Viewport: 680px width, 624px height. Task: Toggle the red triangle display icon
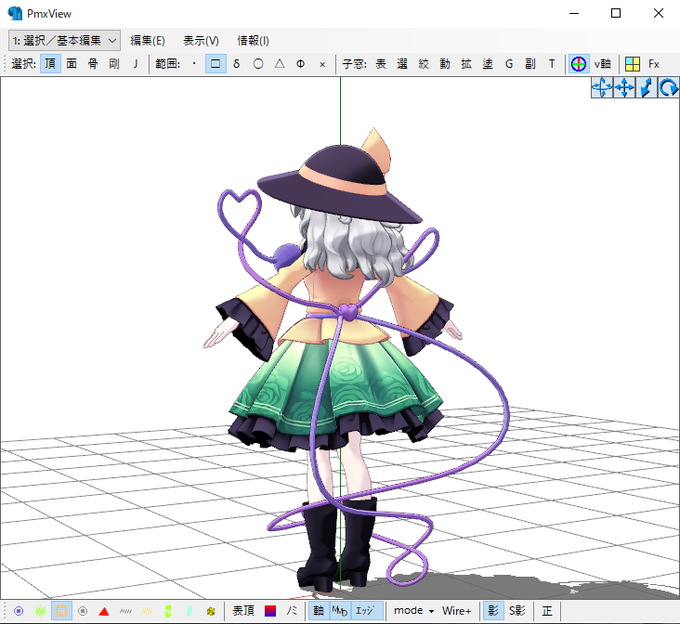coord(104,611)
